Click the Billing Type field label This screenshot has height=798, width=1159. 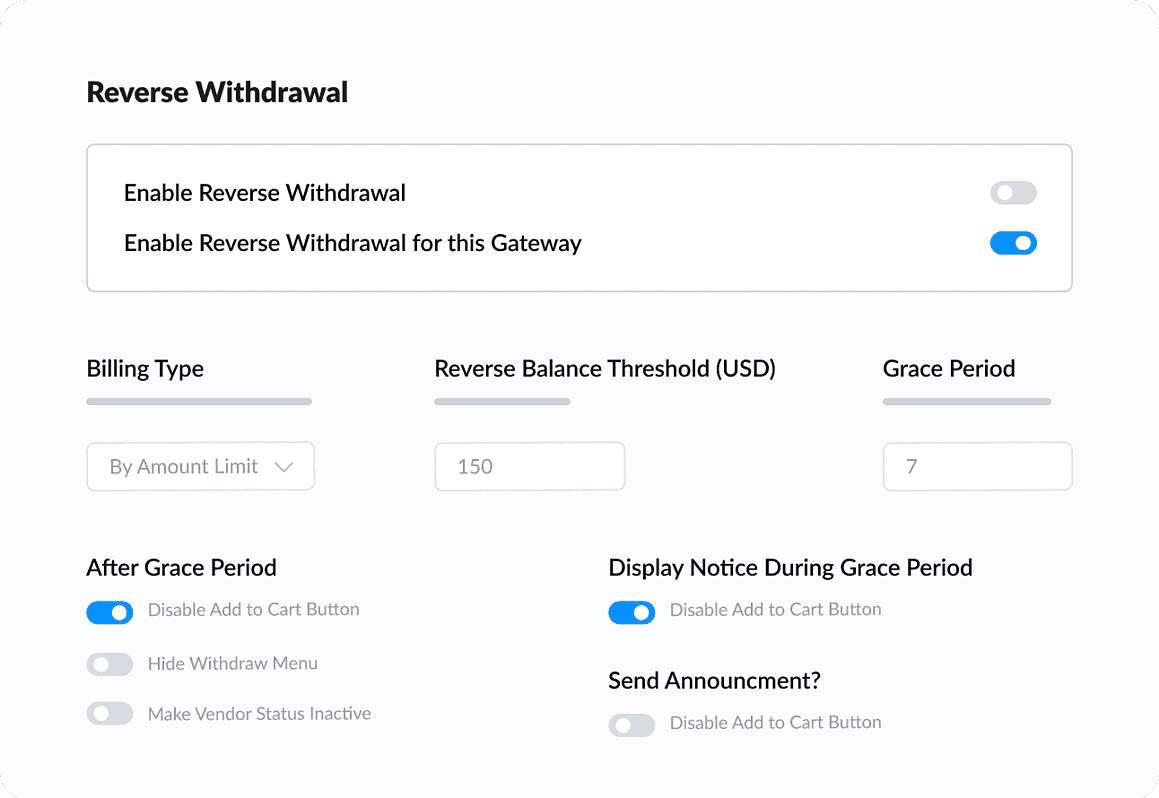(145, 368)
